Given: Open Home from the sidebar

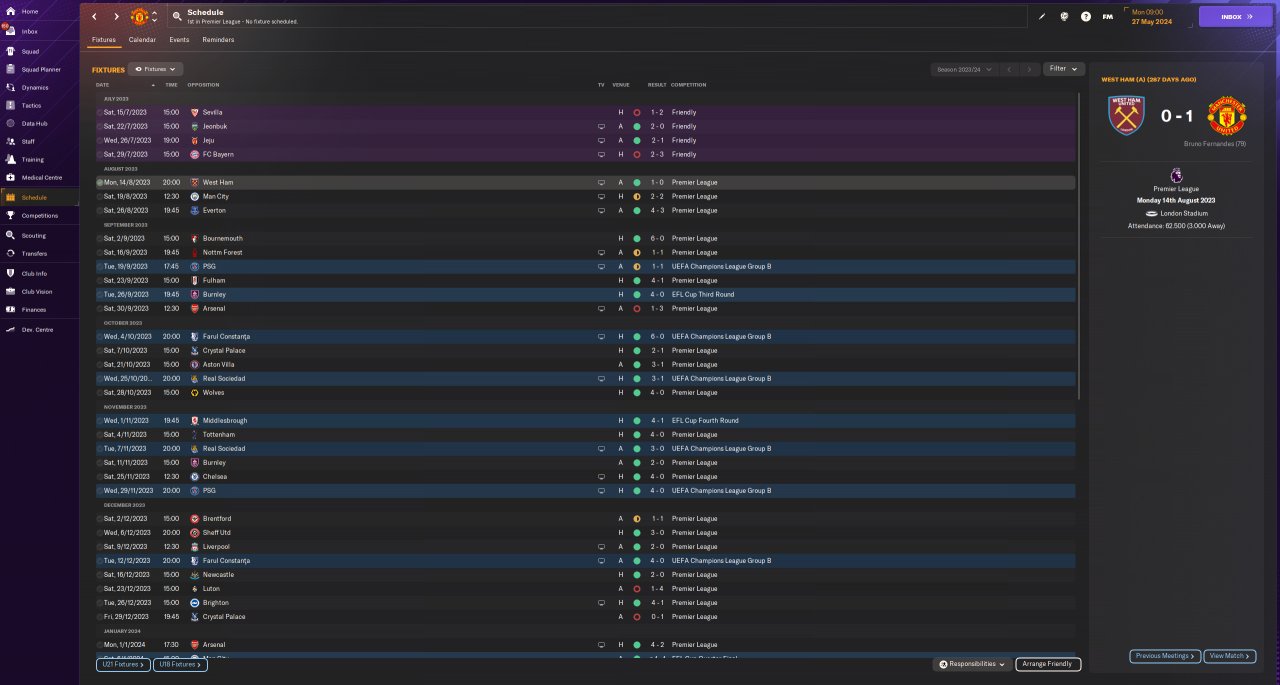Looking at the screenshot, I should (x=40, y=12).
